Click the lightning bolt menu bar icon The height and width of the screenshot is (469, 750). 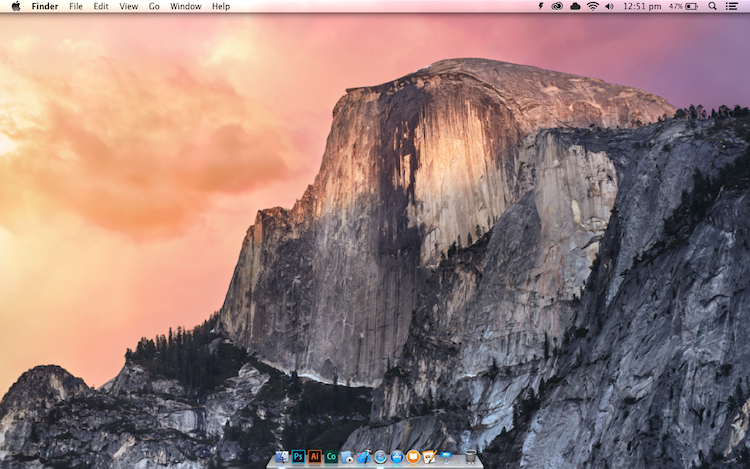(541, 6)
